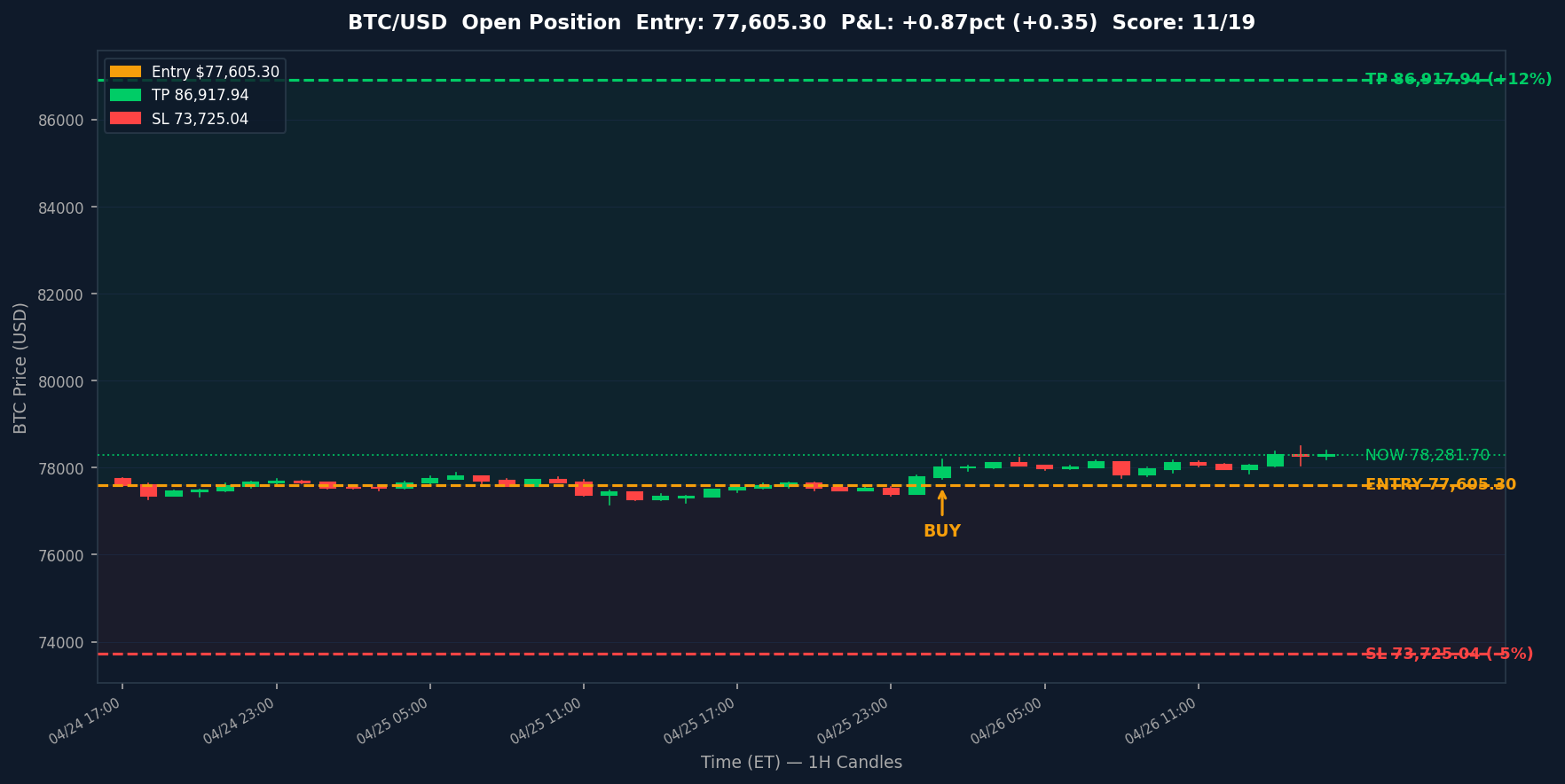This screenshot has height=784, width=1565.
Task: Click the red SL legend swatch
Action: 125,119
